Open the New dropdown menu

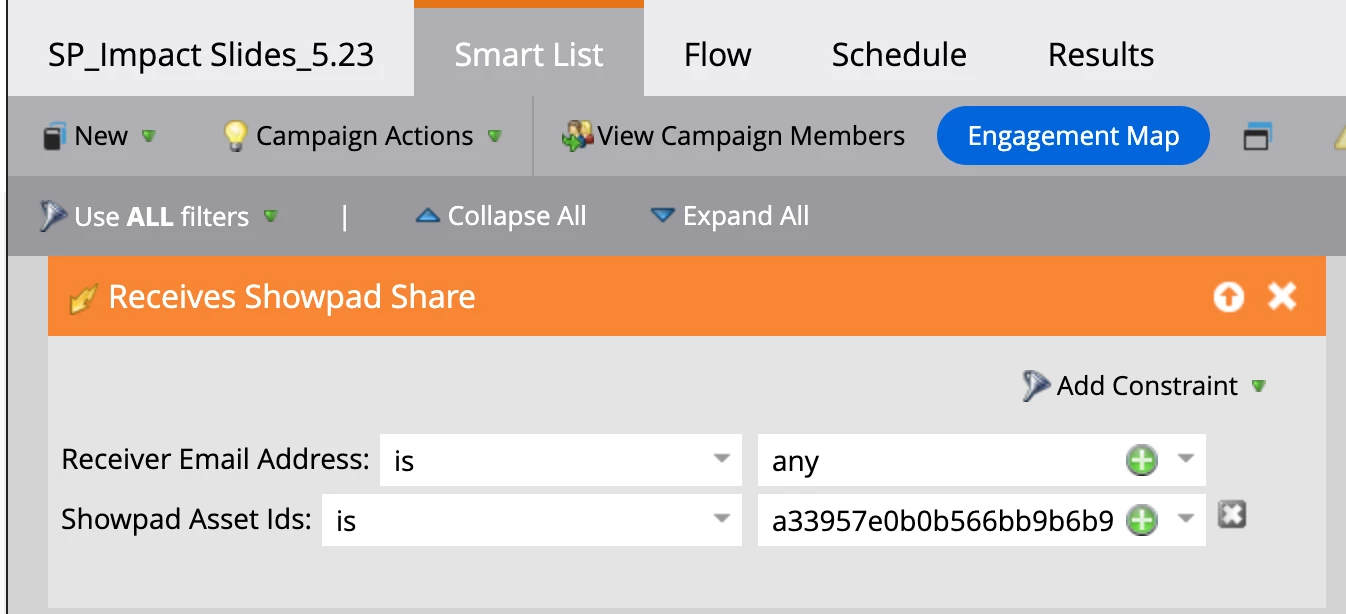pyautogui.click(x=100, y=136)
